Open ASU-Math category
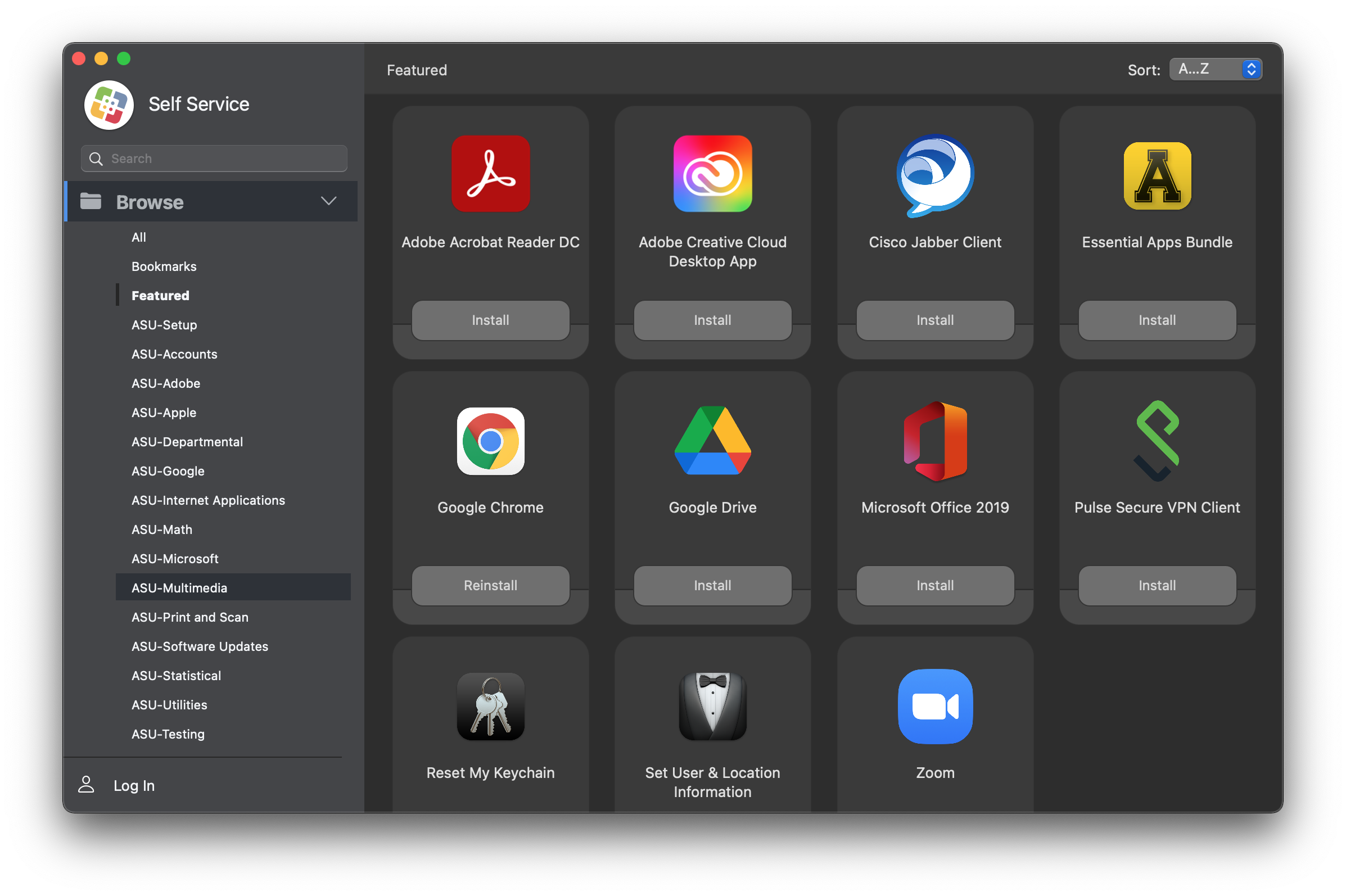This screenshot has height=896, width=1346. click(x=162, y=529)
